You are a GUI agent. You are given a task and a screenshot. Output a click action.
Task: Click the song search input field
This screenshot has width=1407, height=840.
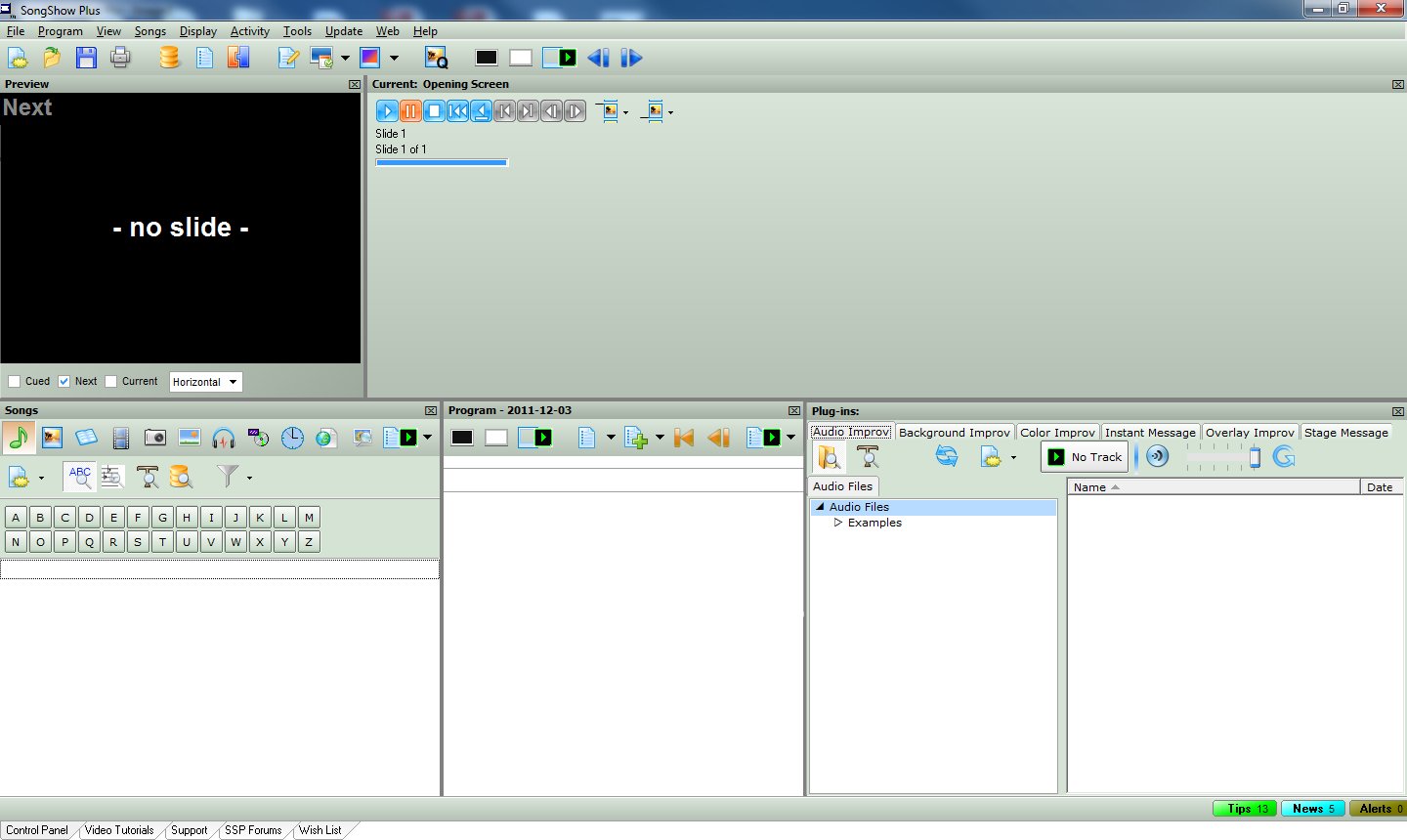pyautogui.click(x=220, y=567)
